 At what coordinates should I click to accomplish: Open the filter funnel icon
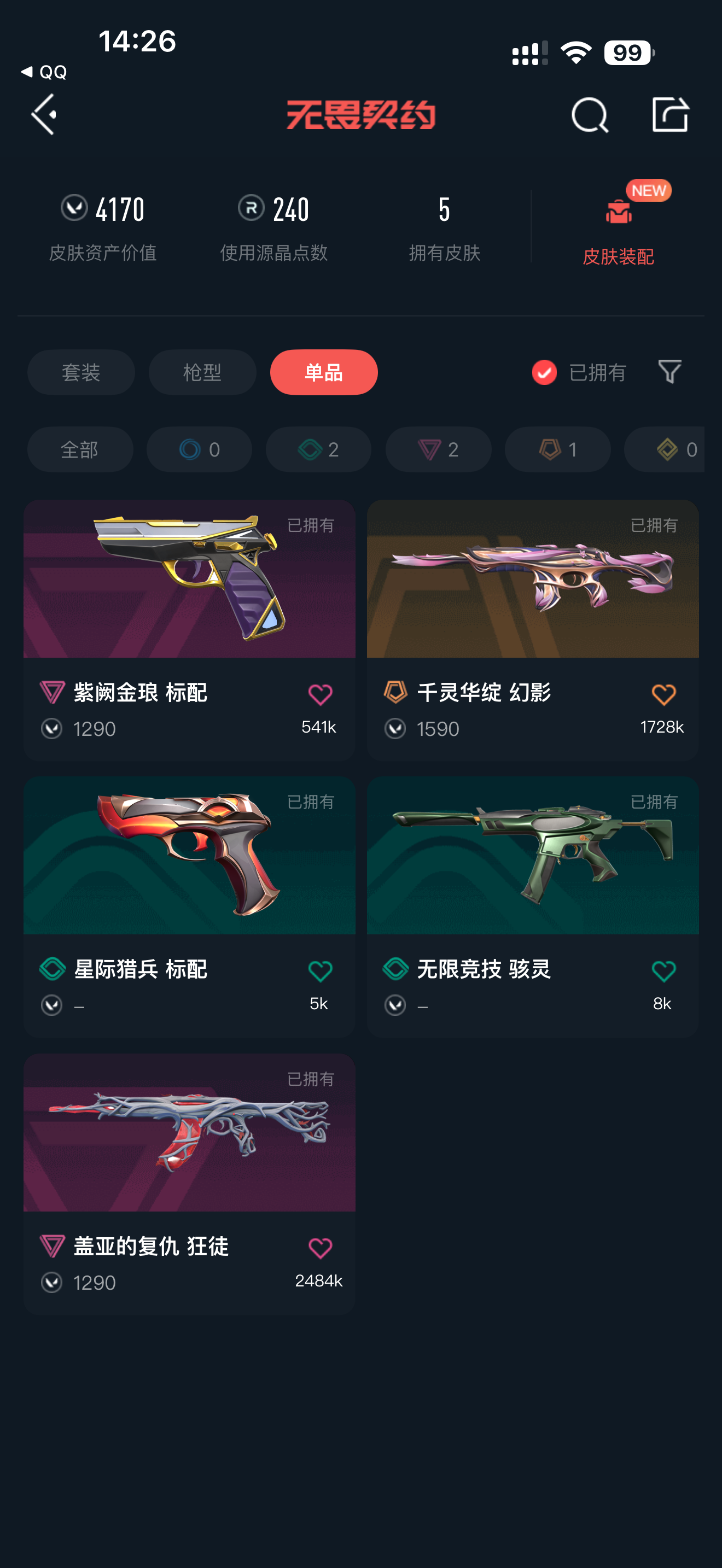(x=669, y=371)
